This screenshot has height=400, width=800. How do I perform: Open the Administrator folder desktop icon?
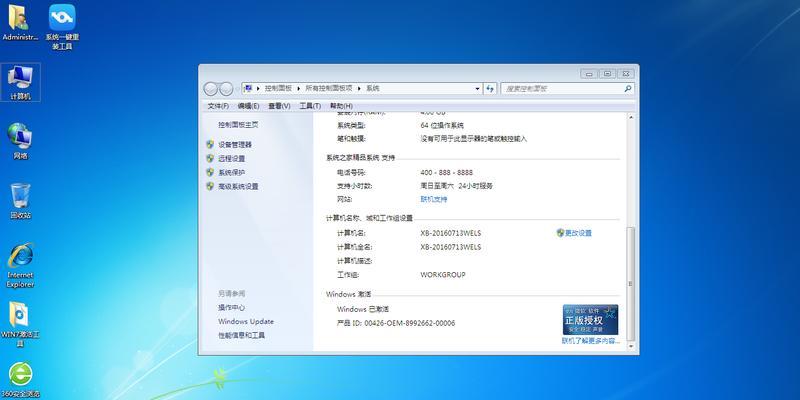pos(19,22)
